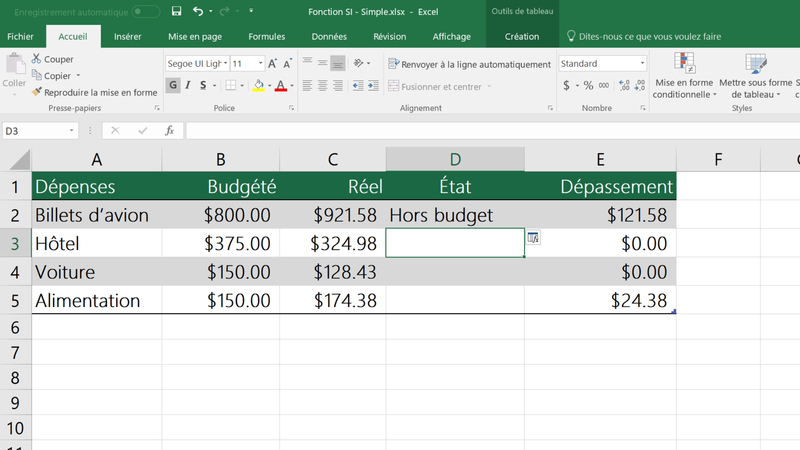Open the font name dropdown Segoe UI Light
Image resolution: width=800 pixels, height=450 pixels.
tap(195, 64)
